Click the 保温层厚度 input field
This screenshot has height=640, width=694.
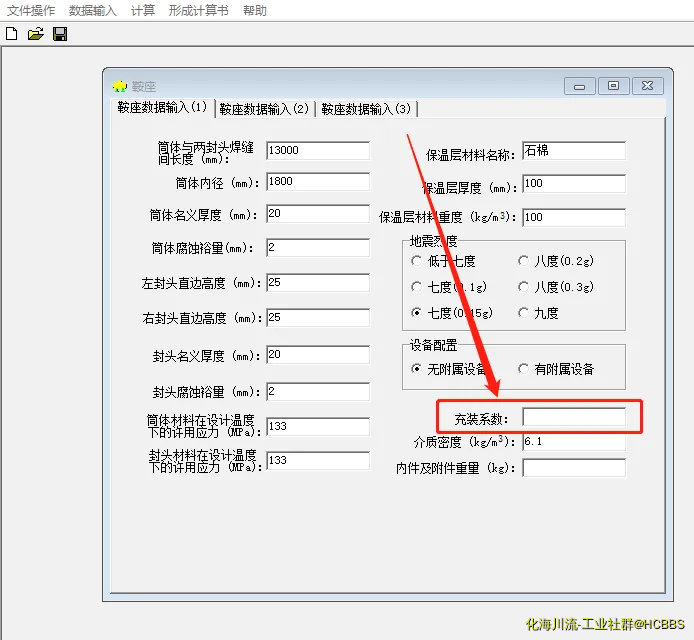(x=574, y=183)
